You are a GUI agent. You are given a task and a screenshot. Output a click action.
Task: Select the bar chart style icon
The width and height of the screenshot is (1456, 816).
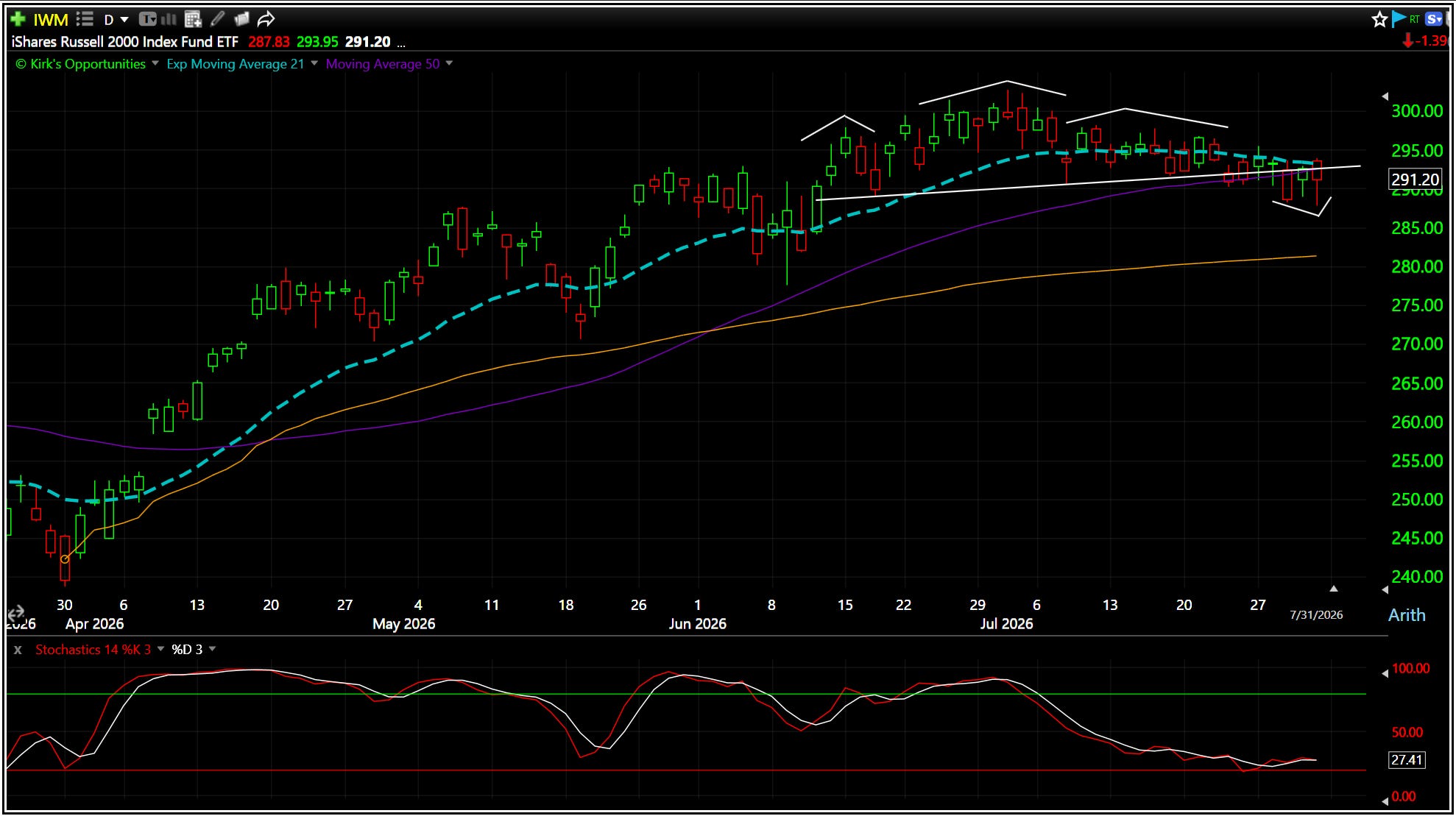coord(169,19)
